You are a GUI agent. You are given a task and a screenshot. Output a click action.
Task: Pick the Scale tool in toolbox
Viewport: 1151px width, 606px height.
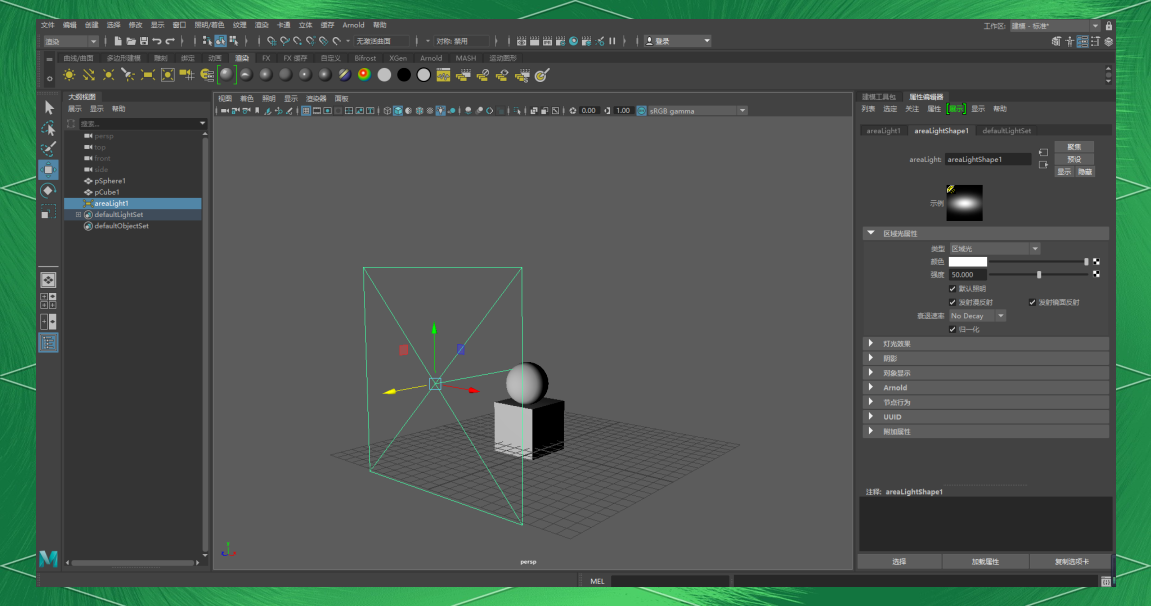point(48,212)
